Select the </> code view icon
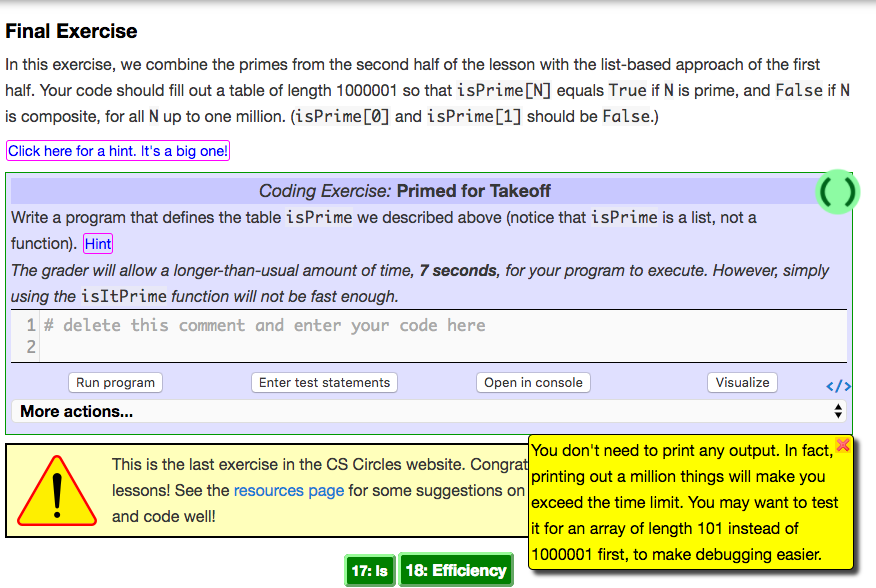 838,384
